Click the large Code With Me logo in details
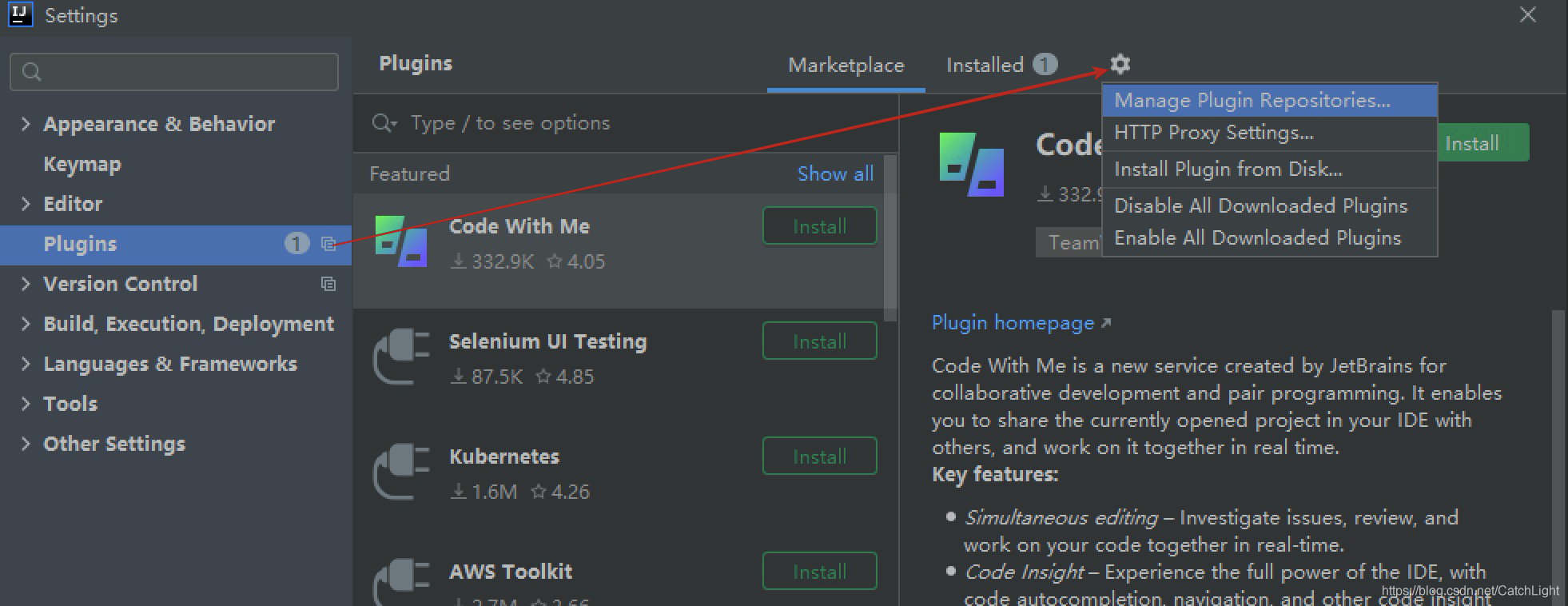1568x606 pixels. pos(972,165)
